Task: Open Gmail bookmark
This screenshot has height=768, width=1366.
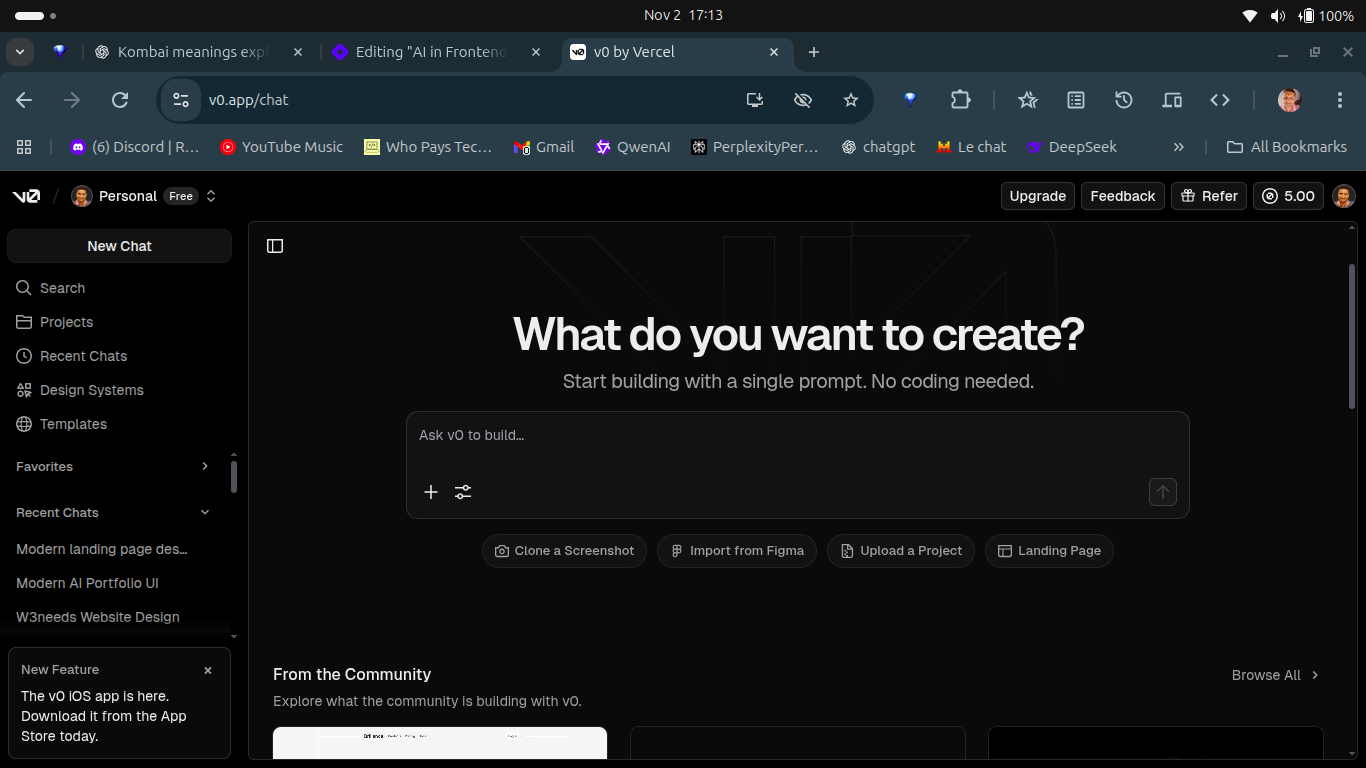Action: tap(544, 147)
